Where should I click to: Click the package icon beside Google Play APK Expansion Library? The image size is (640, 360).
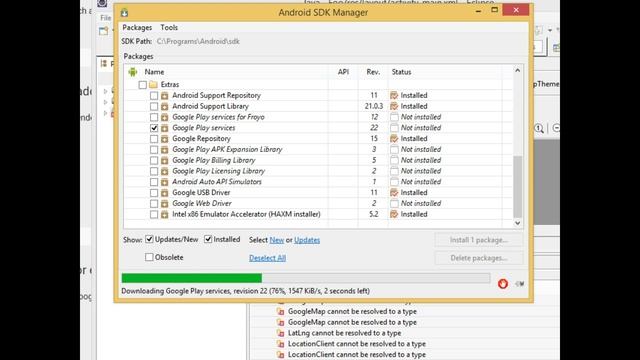point(164,149)
